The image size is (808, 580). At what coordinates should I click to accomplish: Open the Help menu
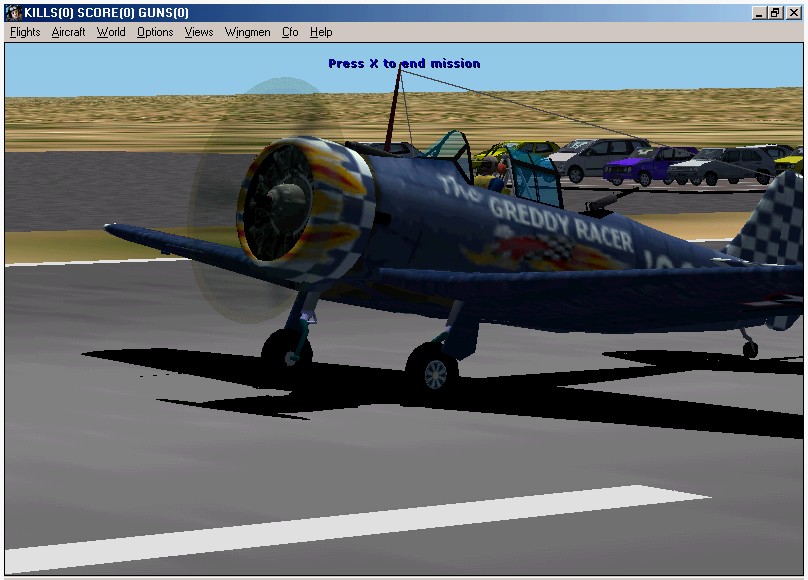321,32
